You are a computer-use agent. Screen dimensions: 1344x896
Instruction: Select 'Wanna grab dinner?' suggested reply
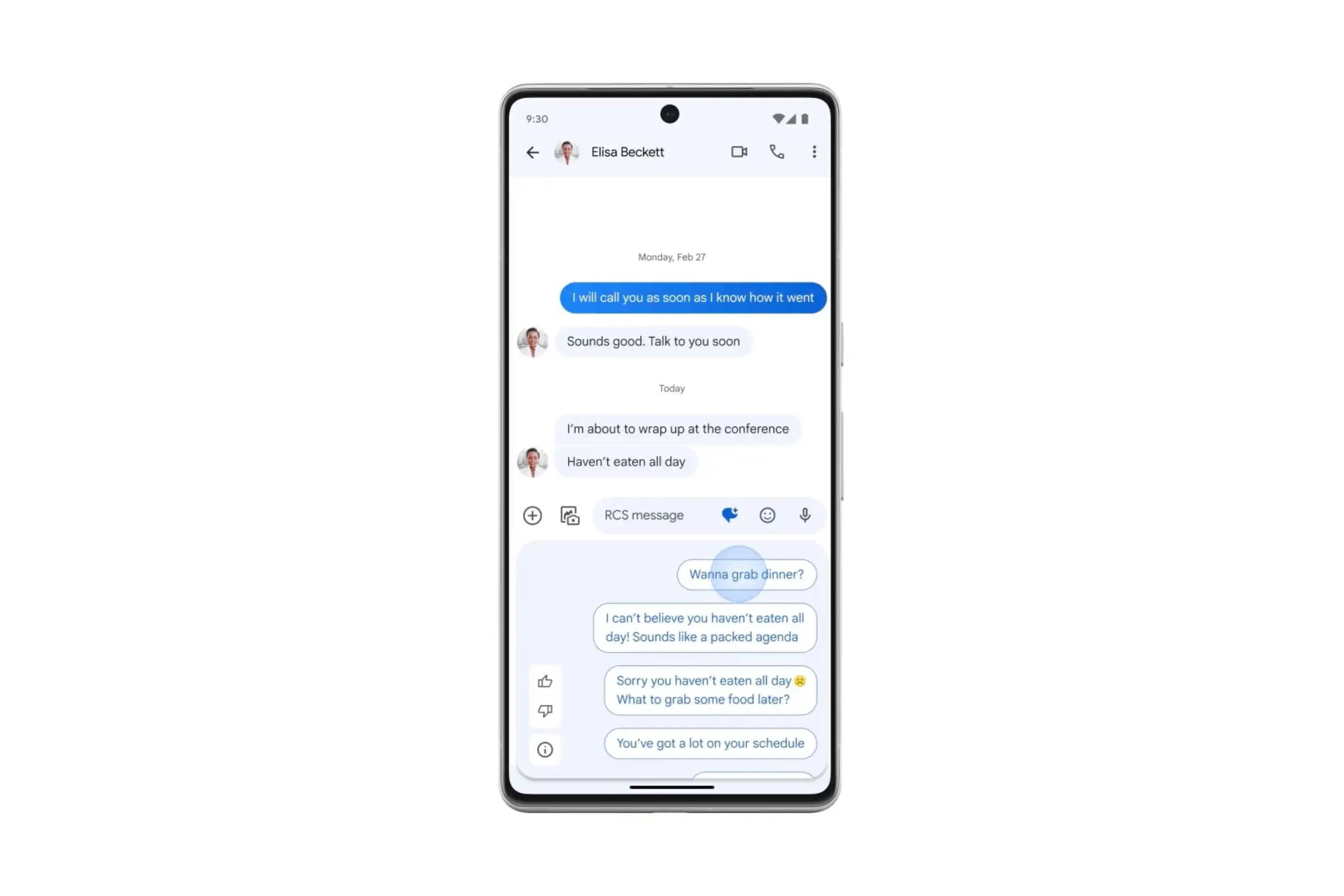(746, 574)
